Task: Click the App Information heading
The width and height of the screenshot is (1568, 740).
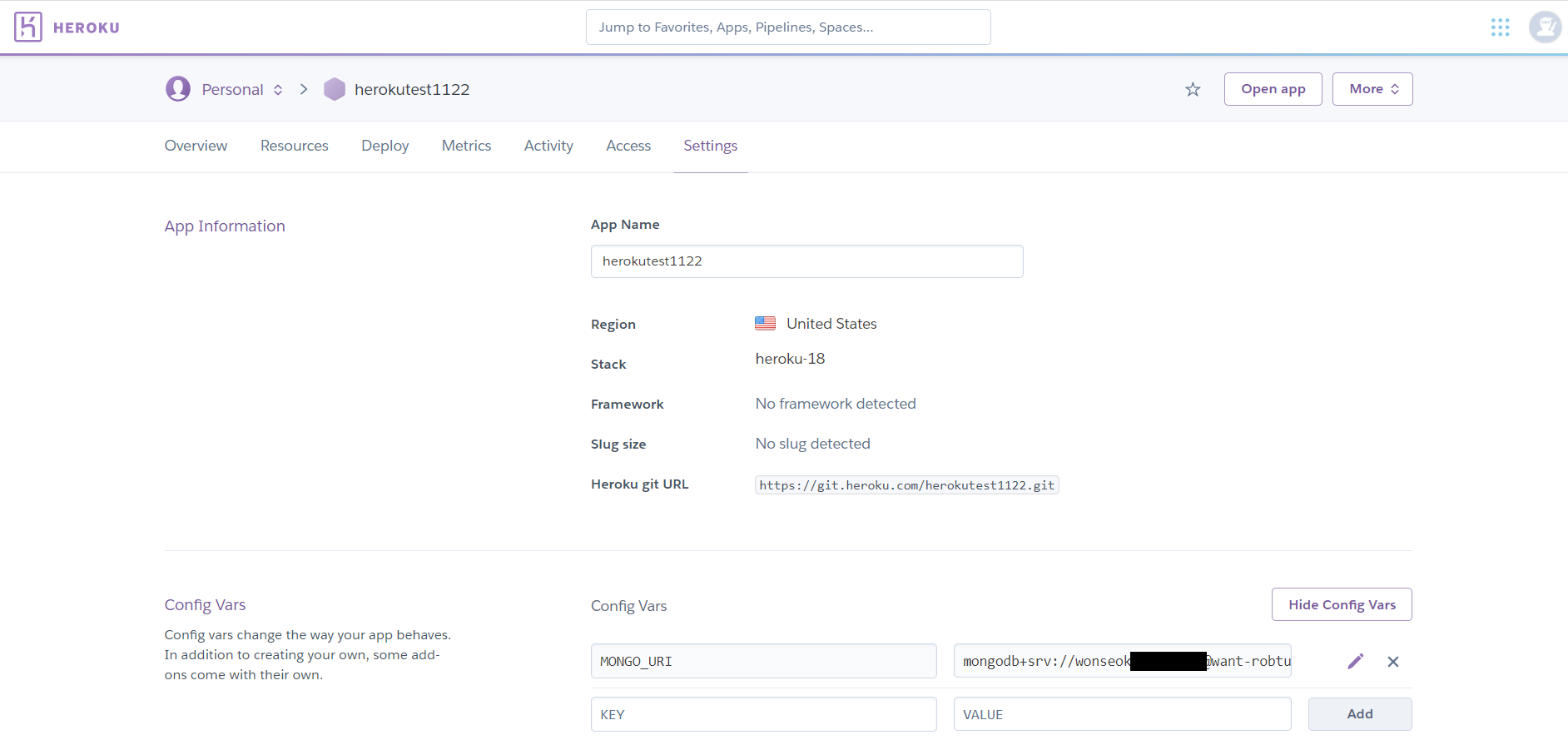Action: [225, 226]
